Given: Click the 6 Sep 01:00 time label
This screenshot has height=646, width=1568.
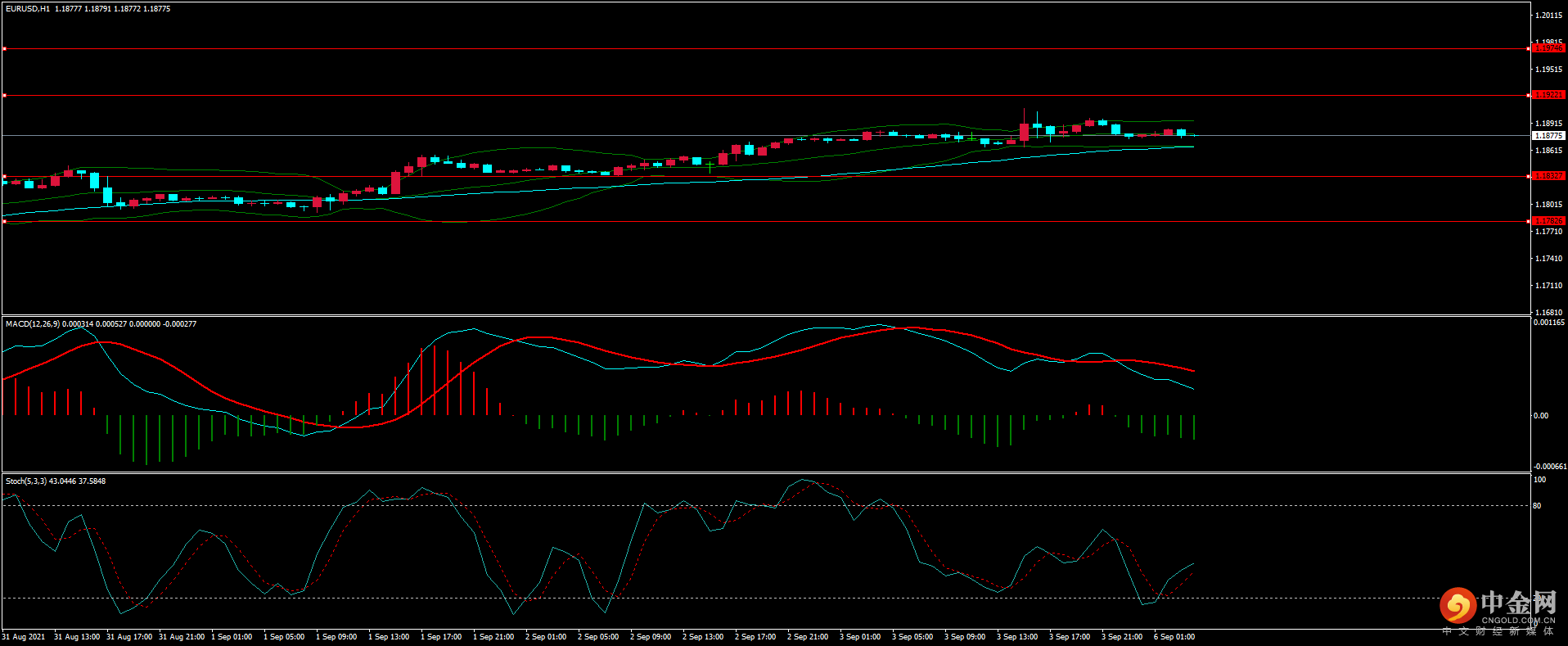Looking at the screenshot, I should 1174,637.
